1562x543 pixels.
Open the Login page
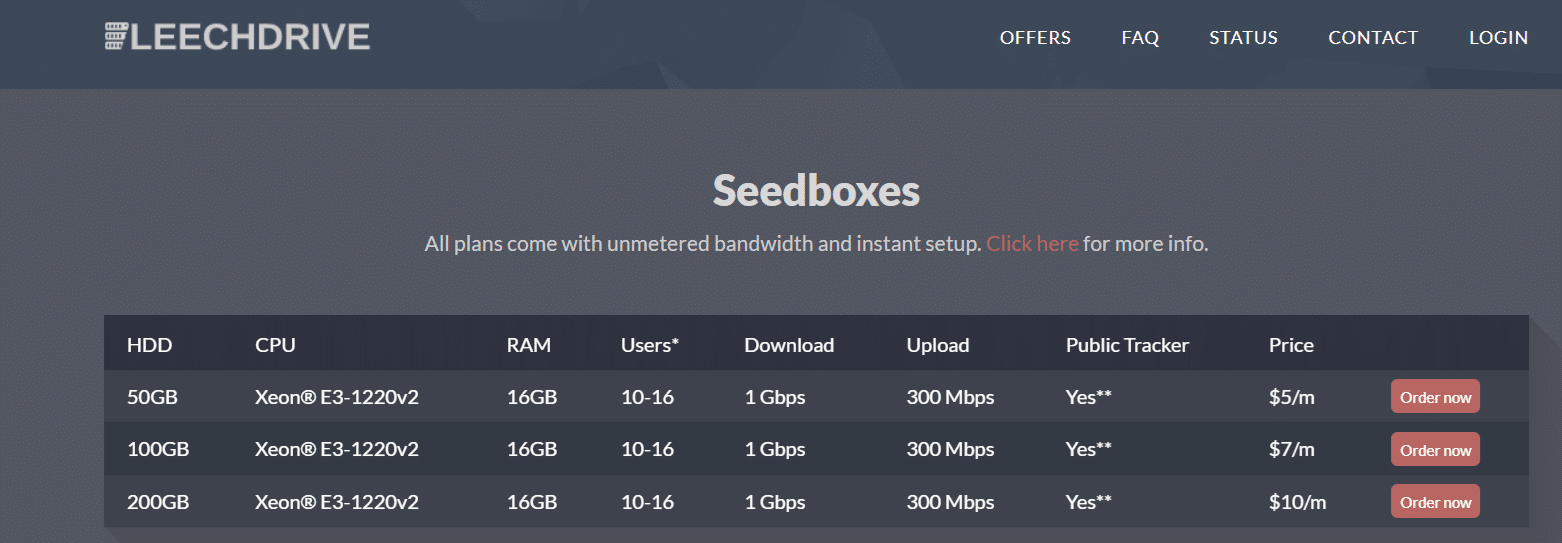[1498, 38]
